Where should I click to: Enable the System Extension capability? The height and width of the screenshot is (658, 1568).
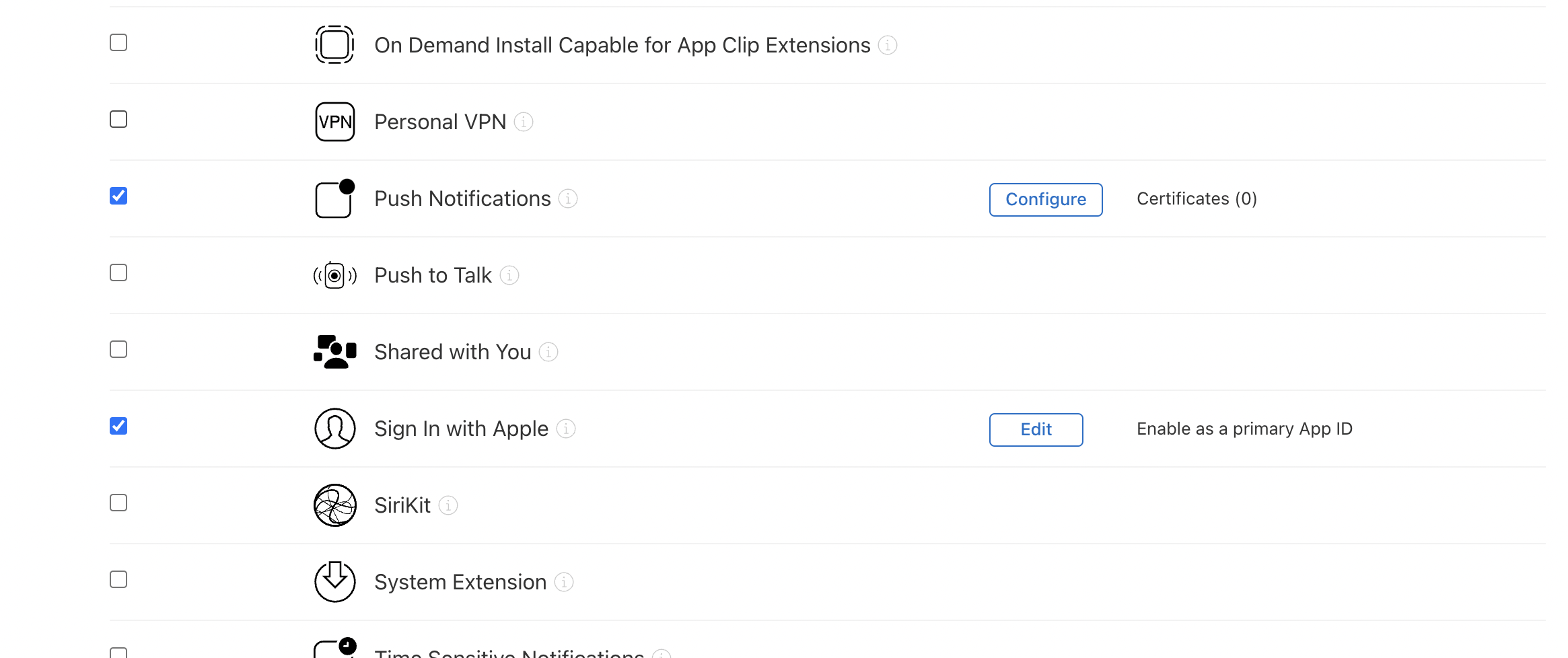coord(118,579)
